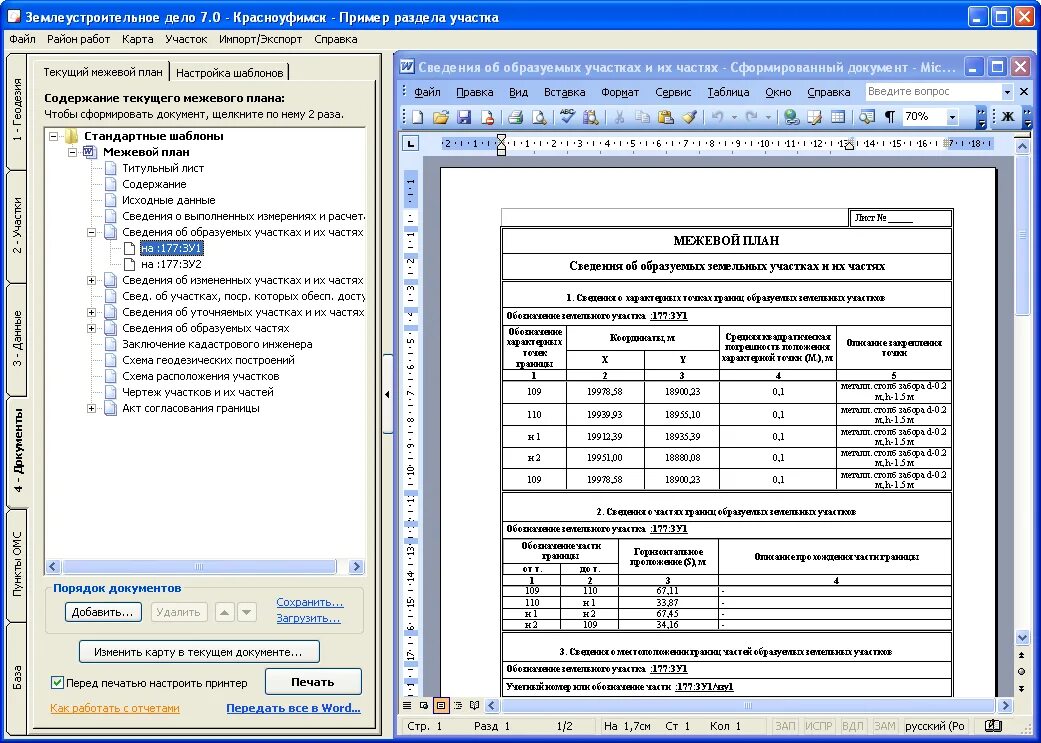
Task: Switch Word to Normal view icon
Action: pos(407,705)
